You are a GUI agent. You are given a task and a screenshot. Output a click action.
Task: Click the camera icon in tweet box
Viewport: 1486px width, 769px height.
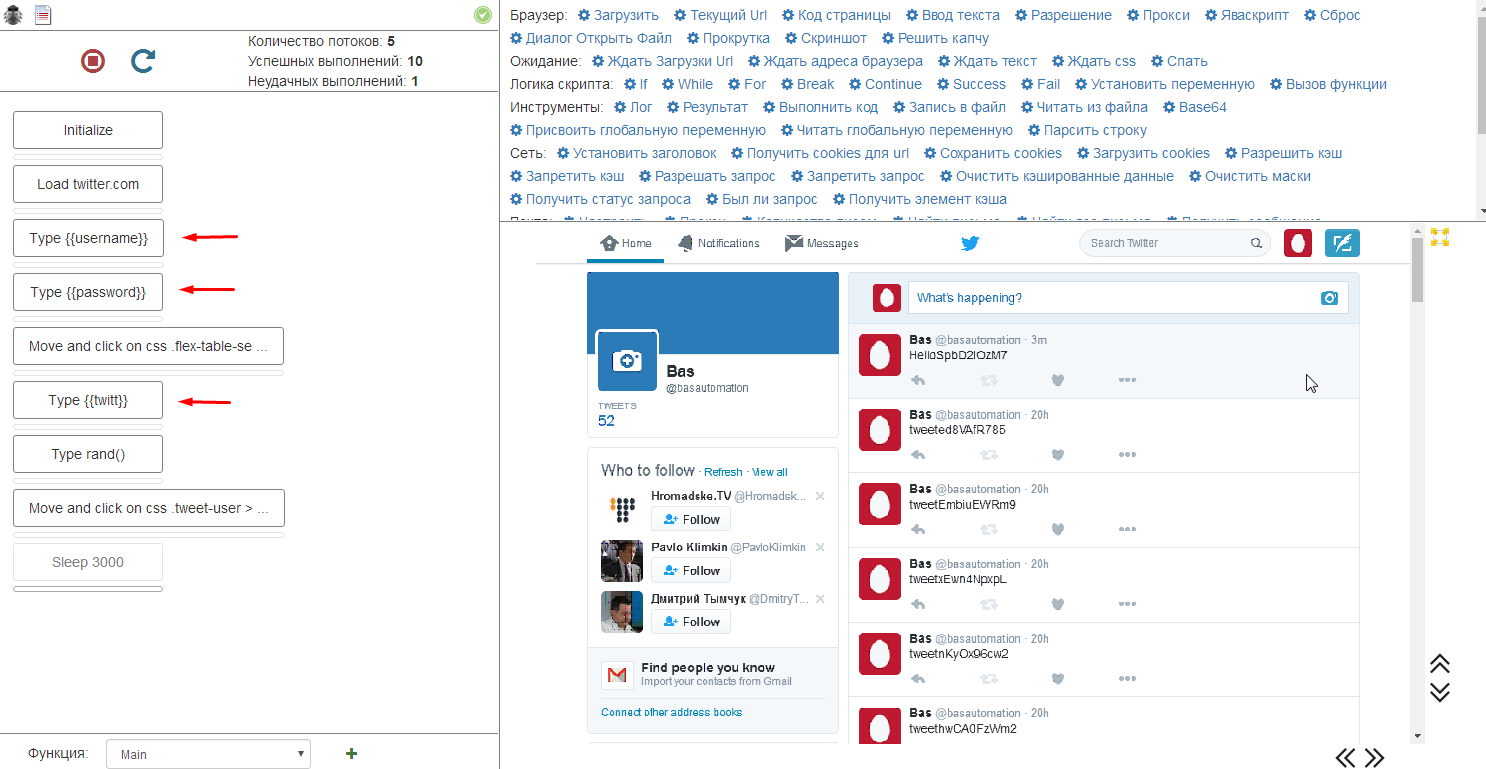(x=1329, y=298)
